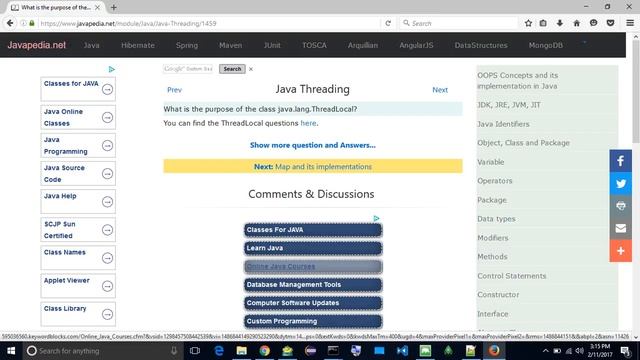Follow the 'here' ThreadLocal questions link
Image resolution: width=640 pixels, height=360 pixels.
(x=308, y=123)
